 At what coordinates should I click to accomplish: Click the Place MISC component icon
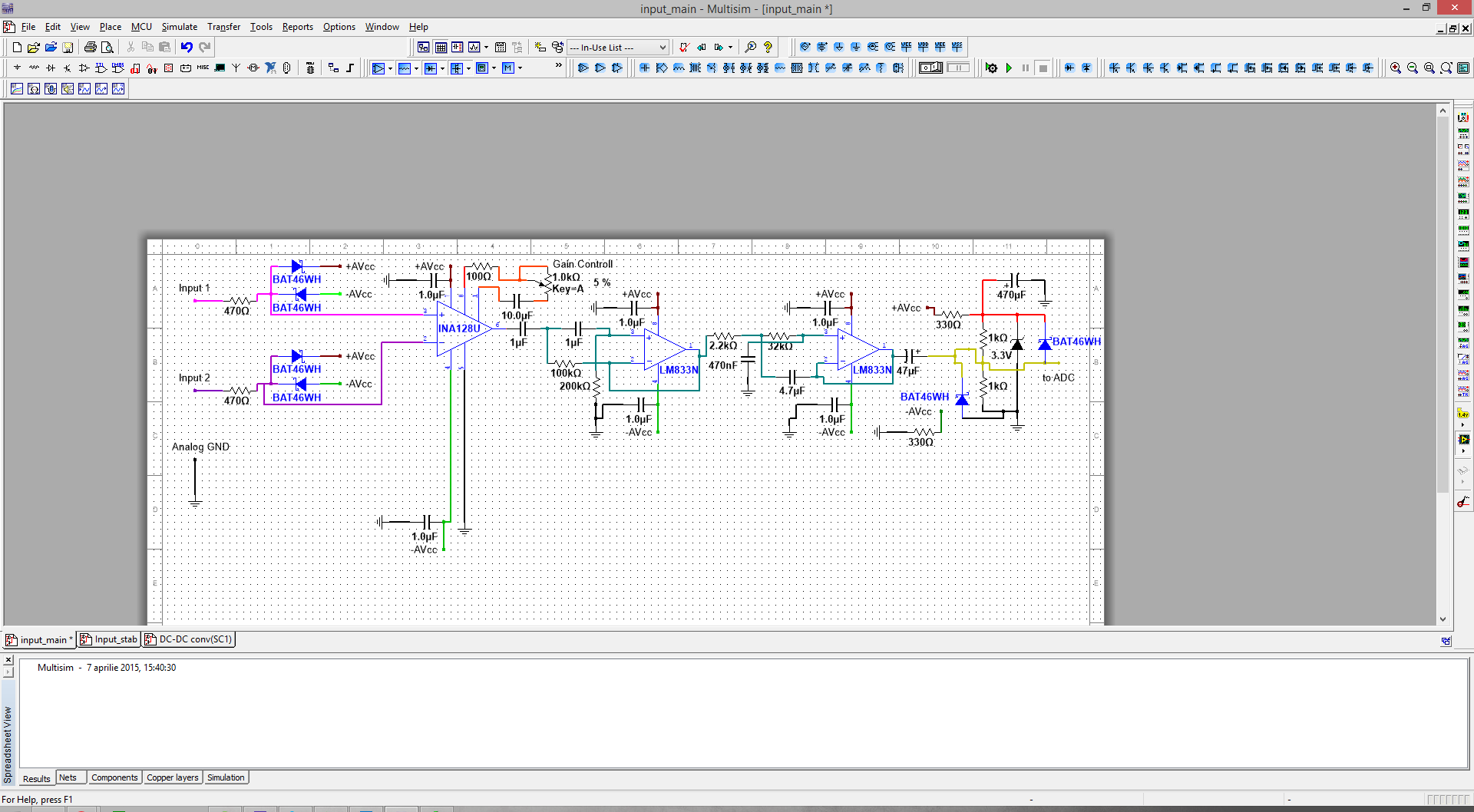coord(203,68)
